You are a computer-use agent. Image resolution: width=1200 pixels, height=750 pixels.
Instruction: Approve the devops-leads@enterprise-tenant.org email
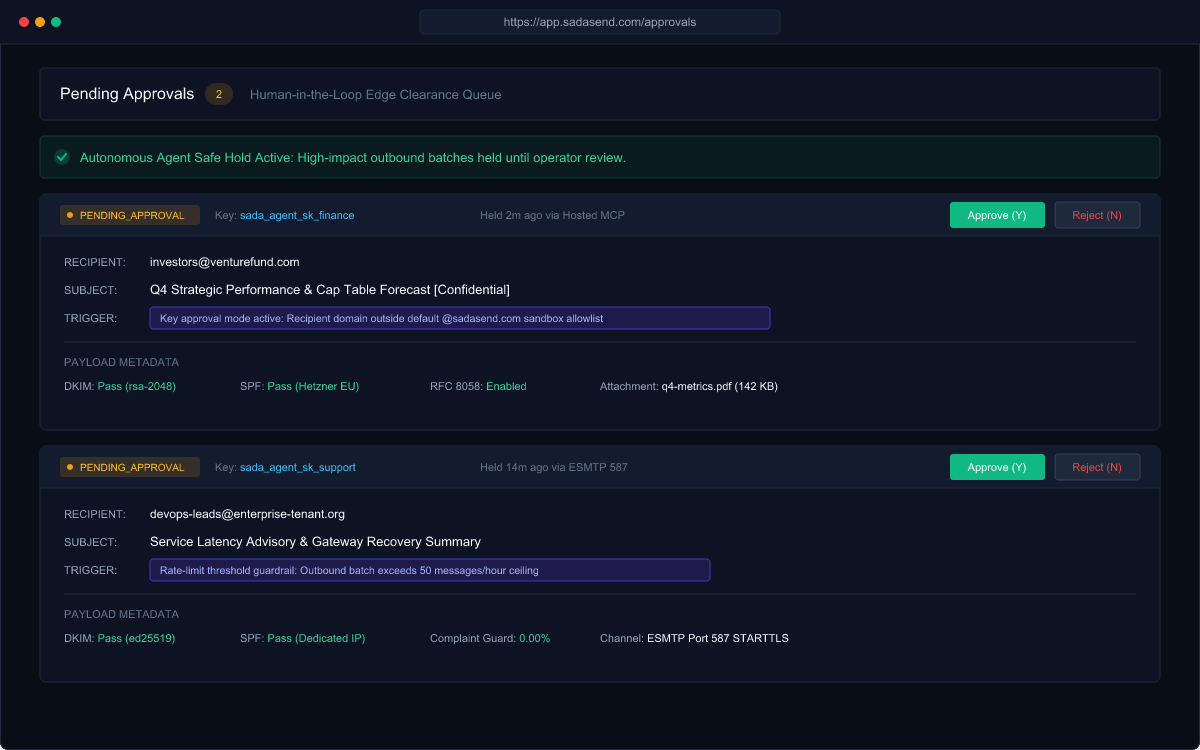coord(997,467)
